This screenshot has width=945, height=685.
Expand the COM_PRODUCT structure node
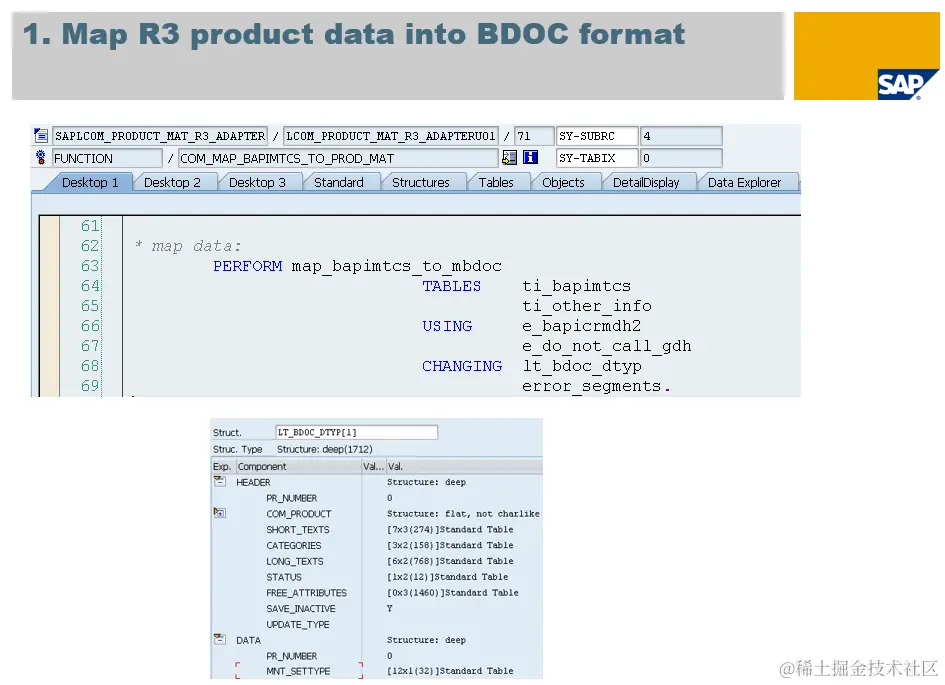220,513
